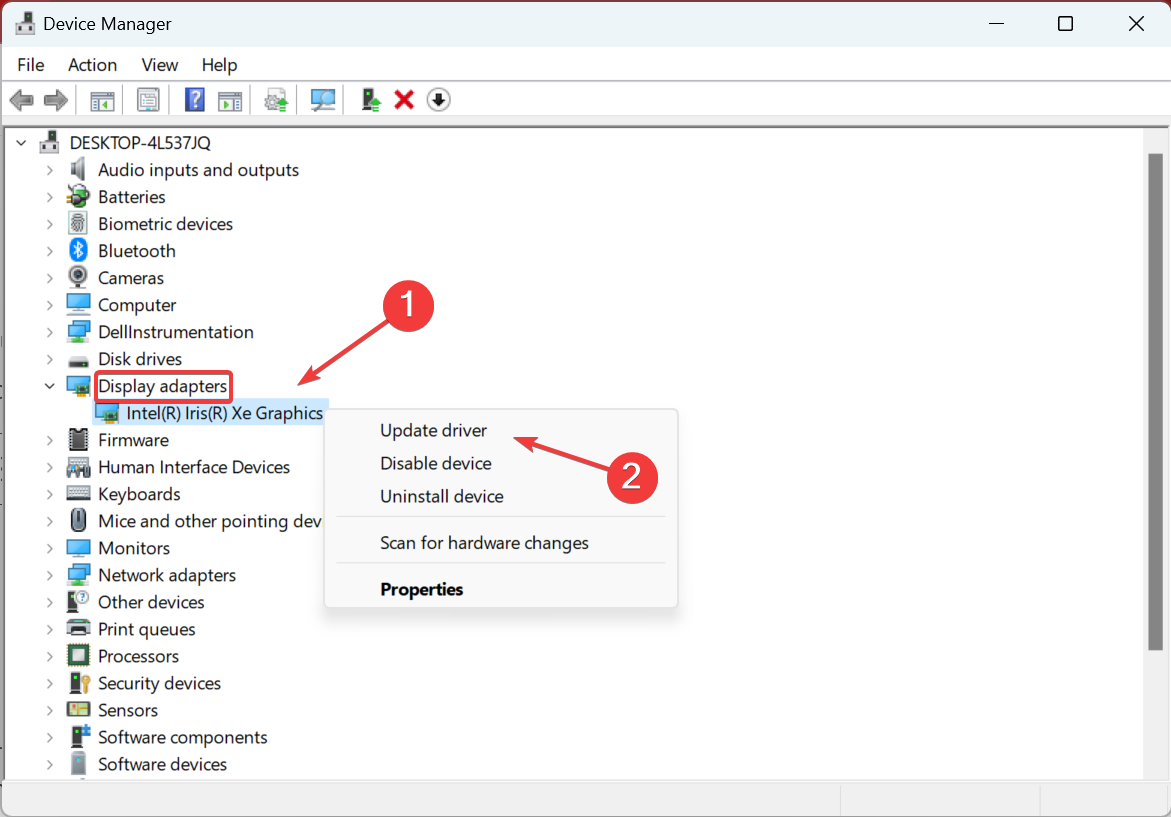
Task: Click the Keyboards category icon
Action: coord(78,494)
